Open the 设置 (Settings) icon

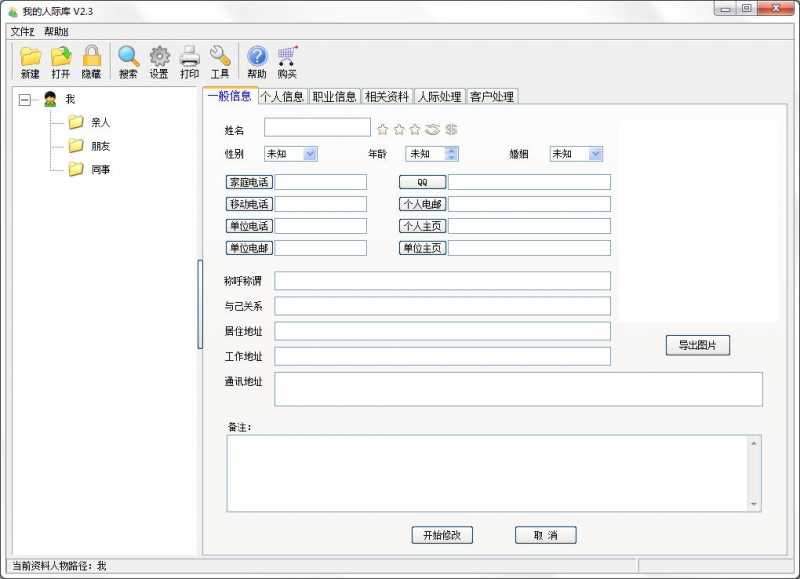click(x=158, y=60)
